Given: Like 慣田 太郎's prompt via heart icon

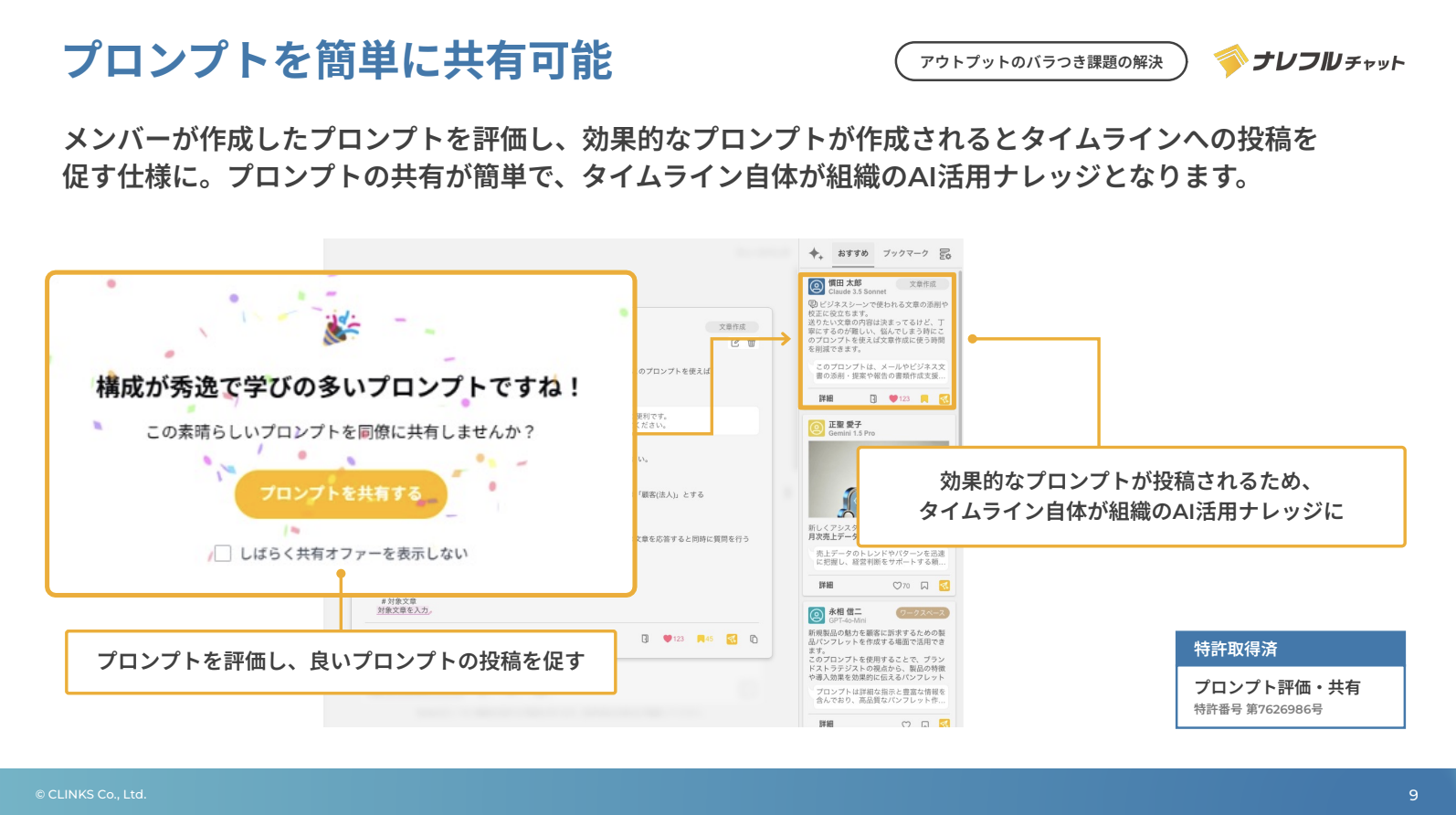Looking at the screenshot, I should (893, 399).
